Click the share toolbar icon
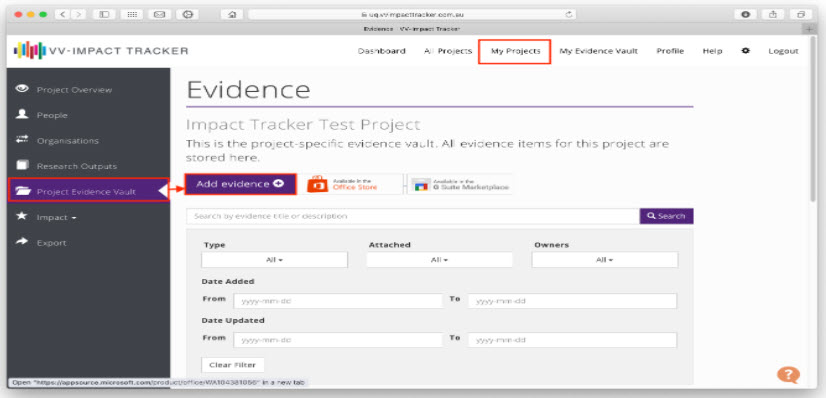 click(x=773, y=15)
